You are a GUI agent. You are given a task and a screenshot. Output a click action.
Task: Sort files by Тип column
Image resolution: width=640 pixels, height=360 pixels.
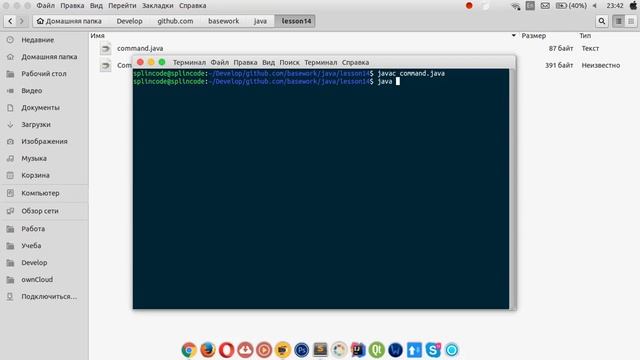[x=585, y=36]
